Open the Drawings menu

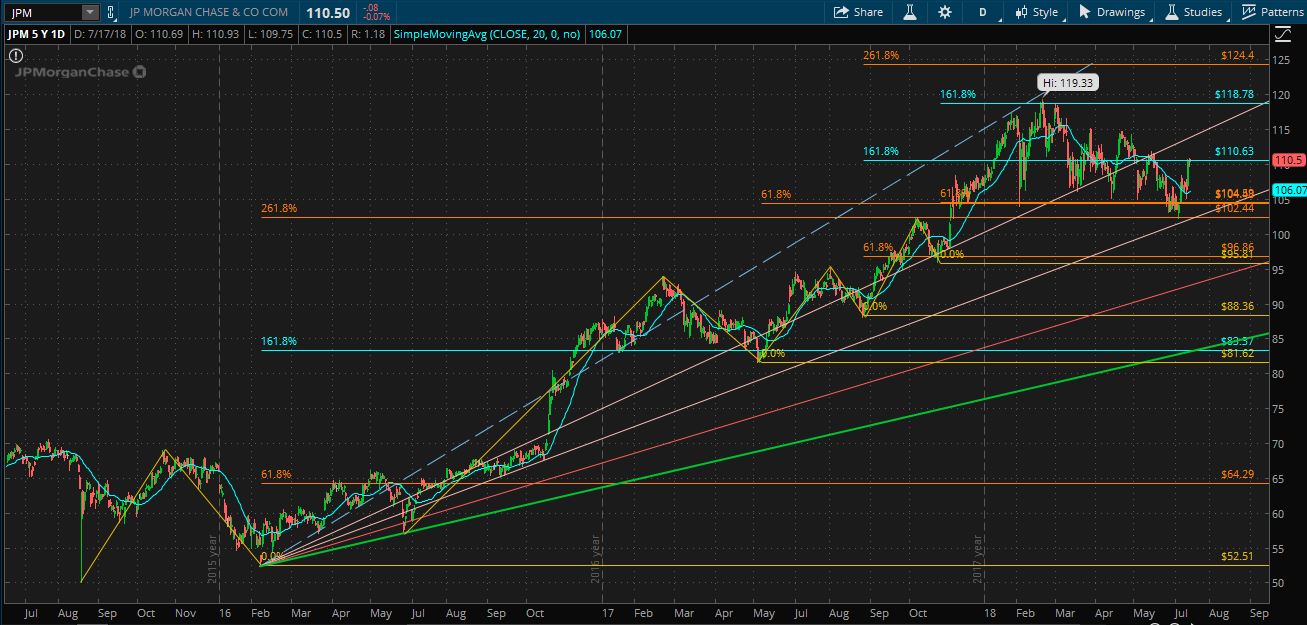click(x=1112, y=12)
